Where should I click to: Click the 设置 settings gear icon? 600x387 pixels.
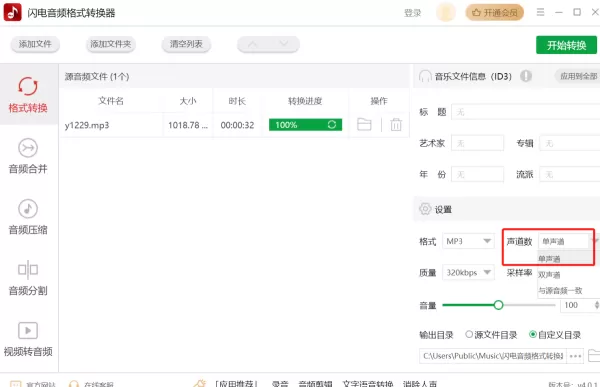425,209
